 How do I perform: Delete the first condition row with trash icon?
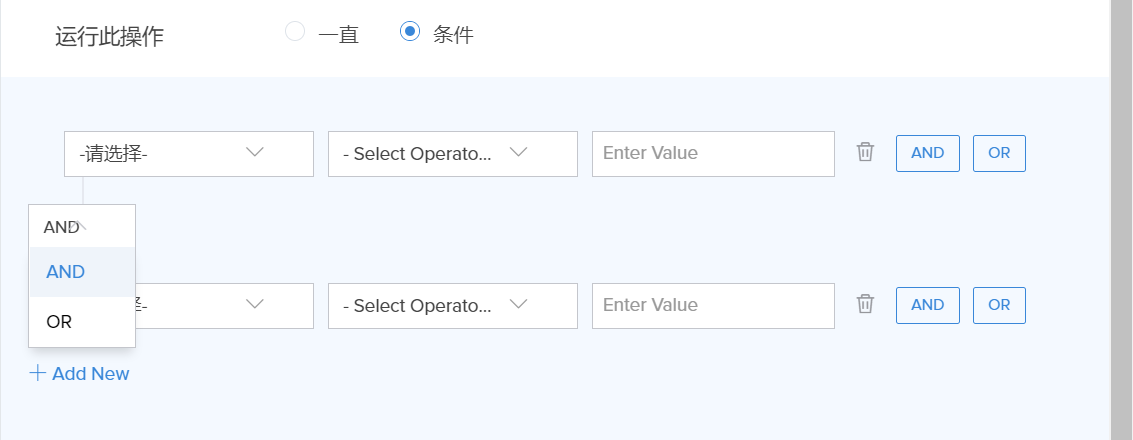(865, 152)
